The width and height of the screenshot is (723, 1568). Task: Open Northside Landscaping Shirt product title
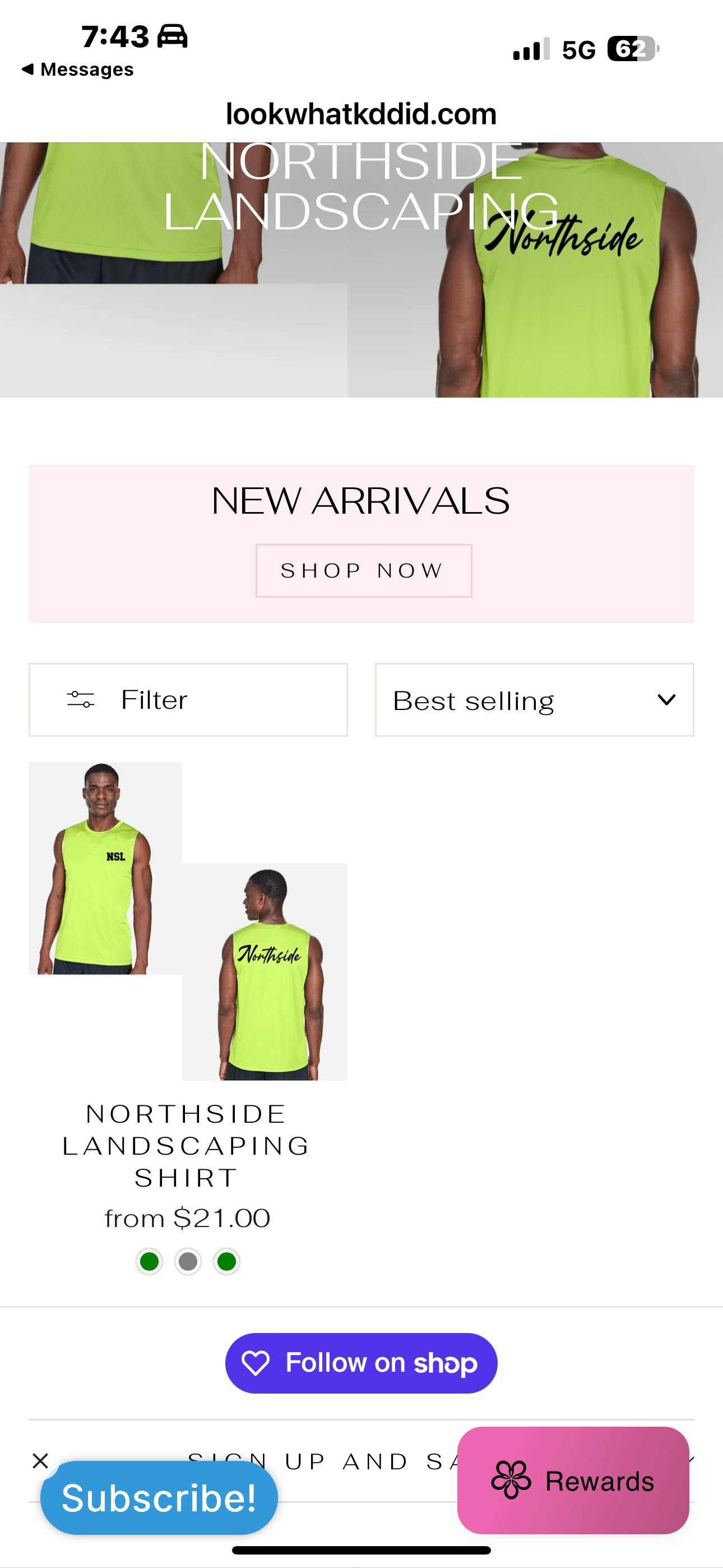(x=187, y=1146)
